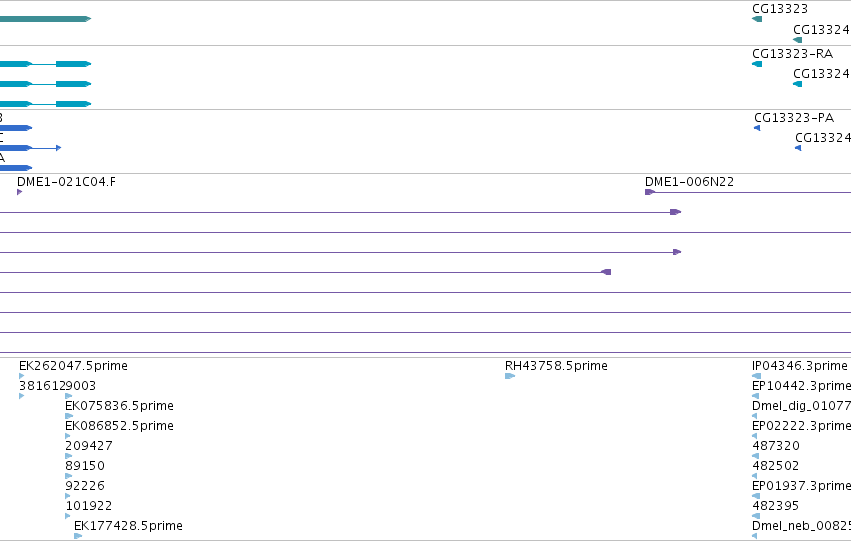This screenshot has width=851, height=541.
Task: Select the left-pointing purple BAC end arrow
Action: (x=607, y=272)
